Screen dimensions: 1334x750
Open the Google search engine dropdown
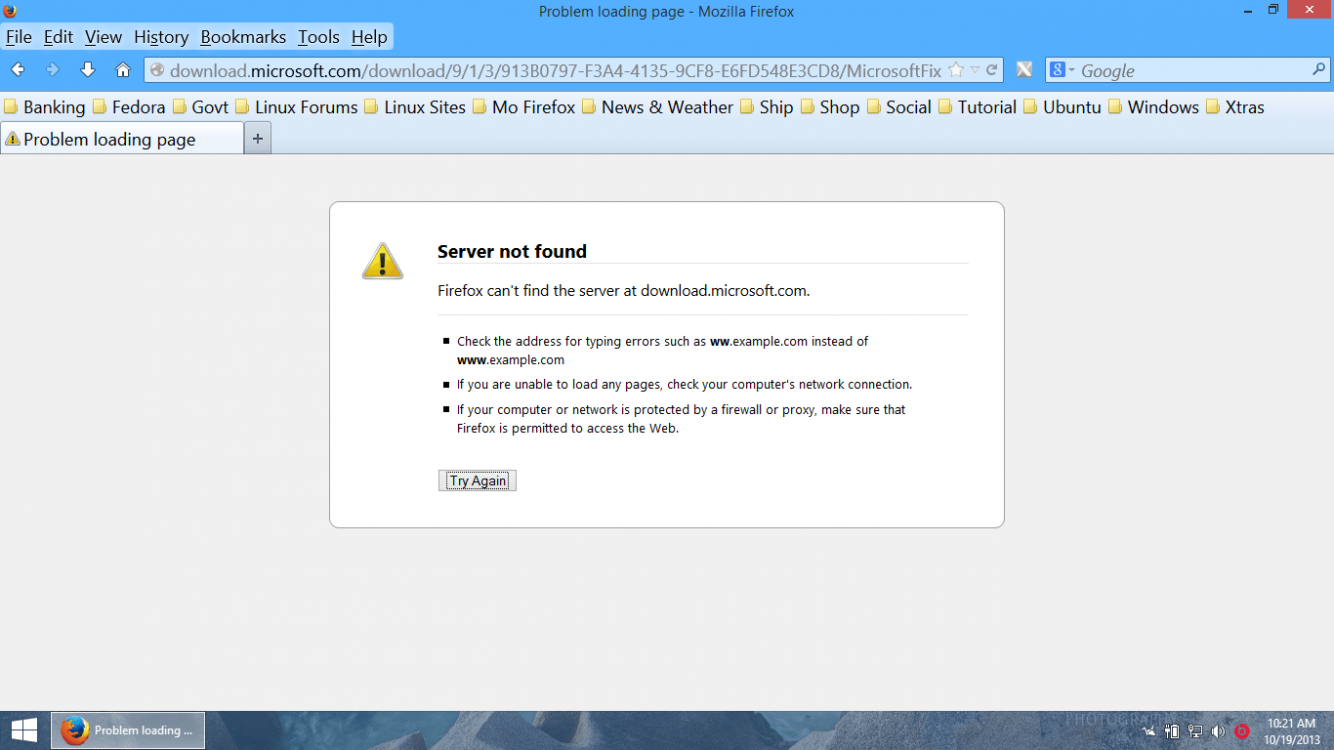pyautogui.click(x=1062, y=70)
